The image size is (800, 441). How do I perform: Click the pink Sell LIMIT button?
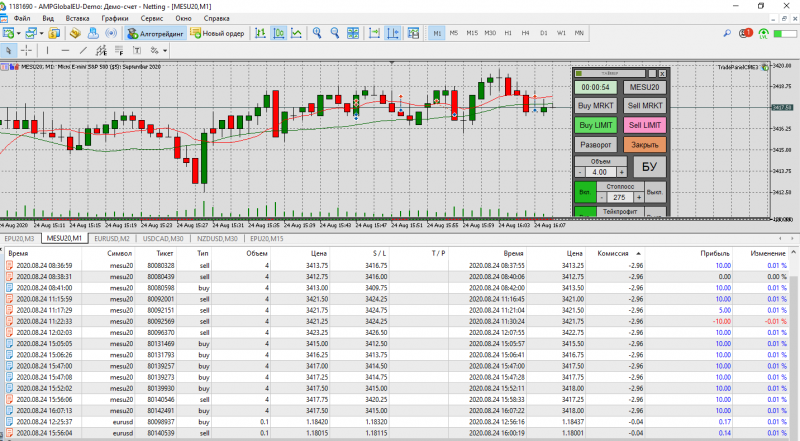tap(644, 125)
